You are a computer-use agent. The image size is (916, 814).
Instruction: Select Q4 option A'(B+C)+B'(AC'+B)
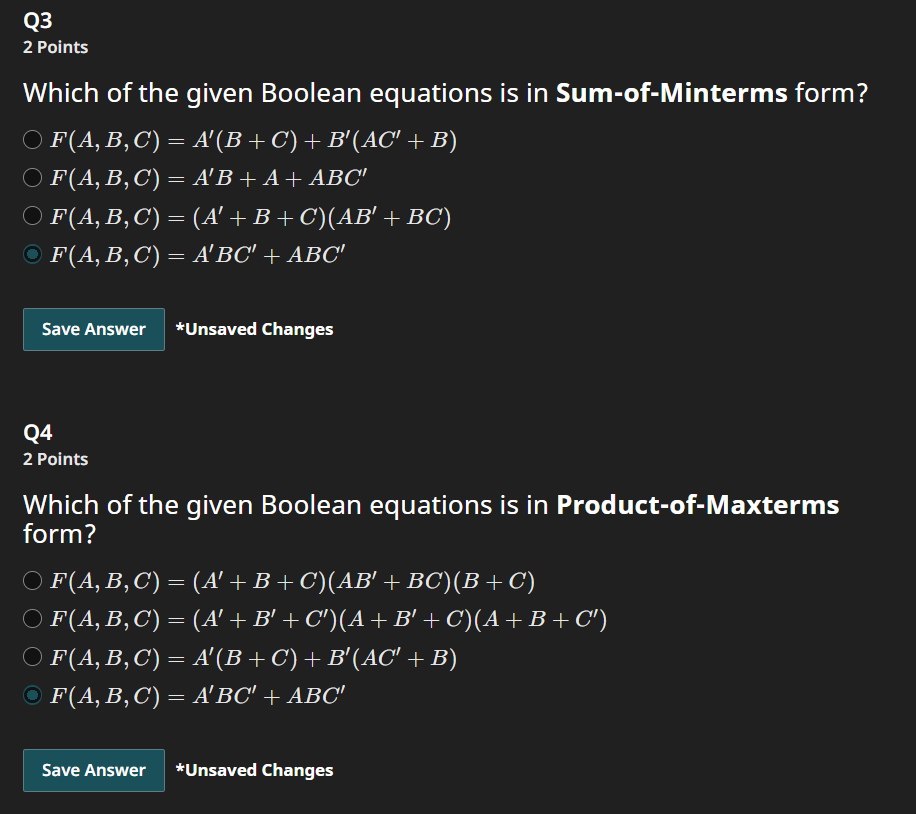(31, 657)
